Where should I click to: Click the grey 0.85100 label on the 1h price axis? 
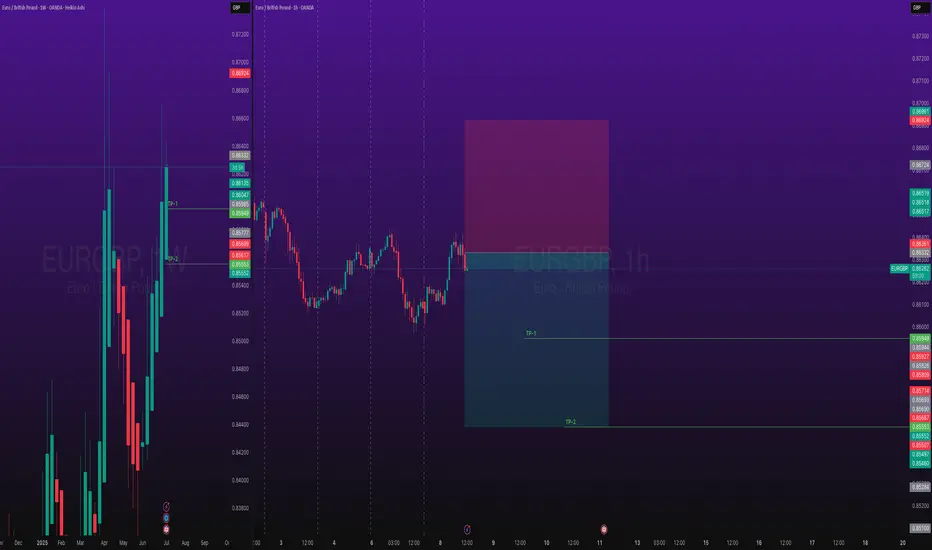pyautogui.click(x=921, y=528)
